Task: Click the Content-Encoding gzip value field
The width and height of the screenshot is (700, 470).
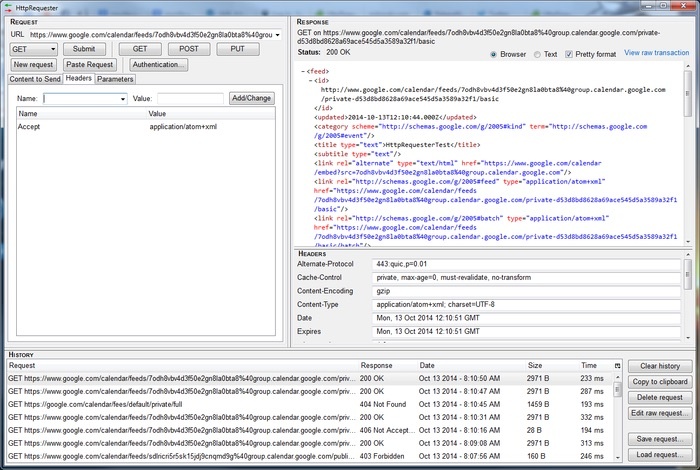Action: [x=526, y=291]
